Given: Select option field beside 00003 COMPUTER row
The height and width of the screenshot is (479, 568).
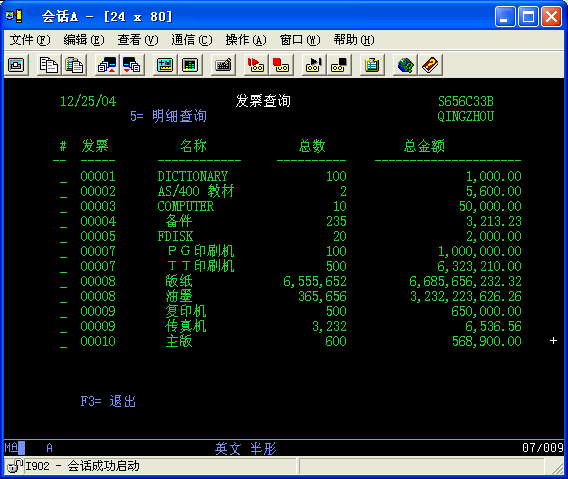Looking at the screenshot, I should (63, 207).
